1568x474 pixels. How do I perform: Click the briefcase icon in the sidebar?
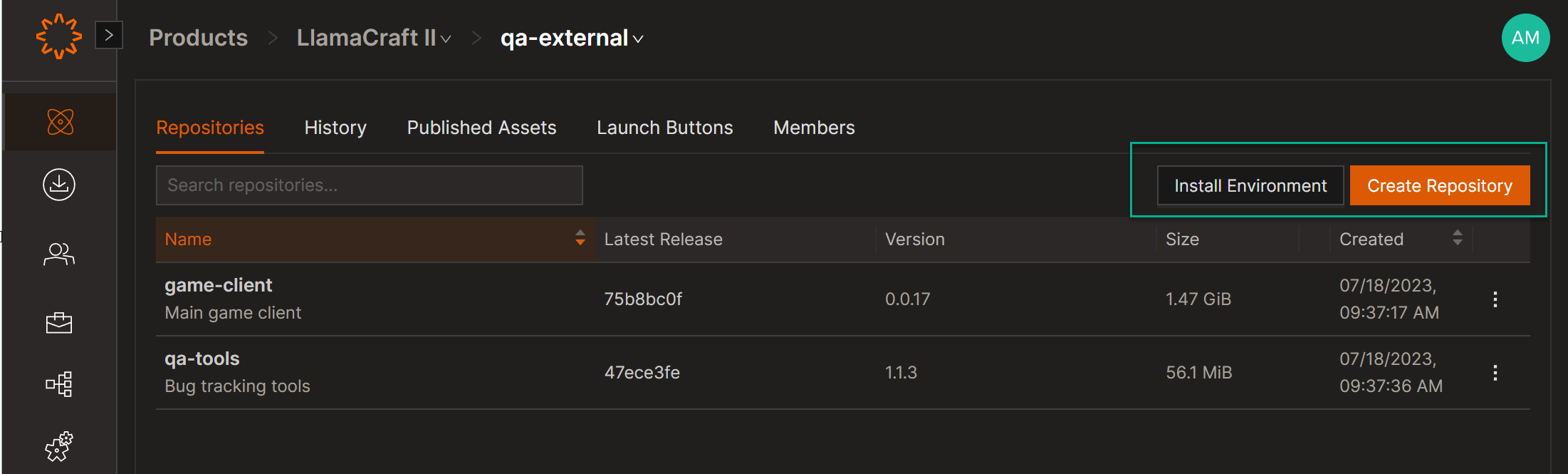tap(59, 323)
